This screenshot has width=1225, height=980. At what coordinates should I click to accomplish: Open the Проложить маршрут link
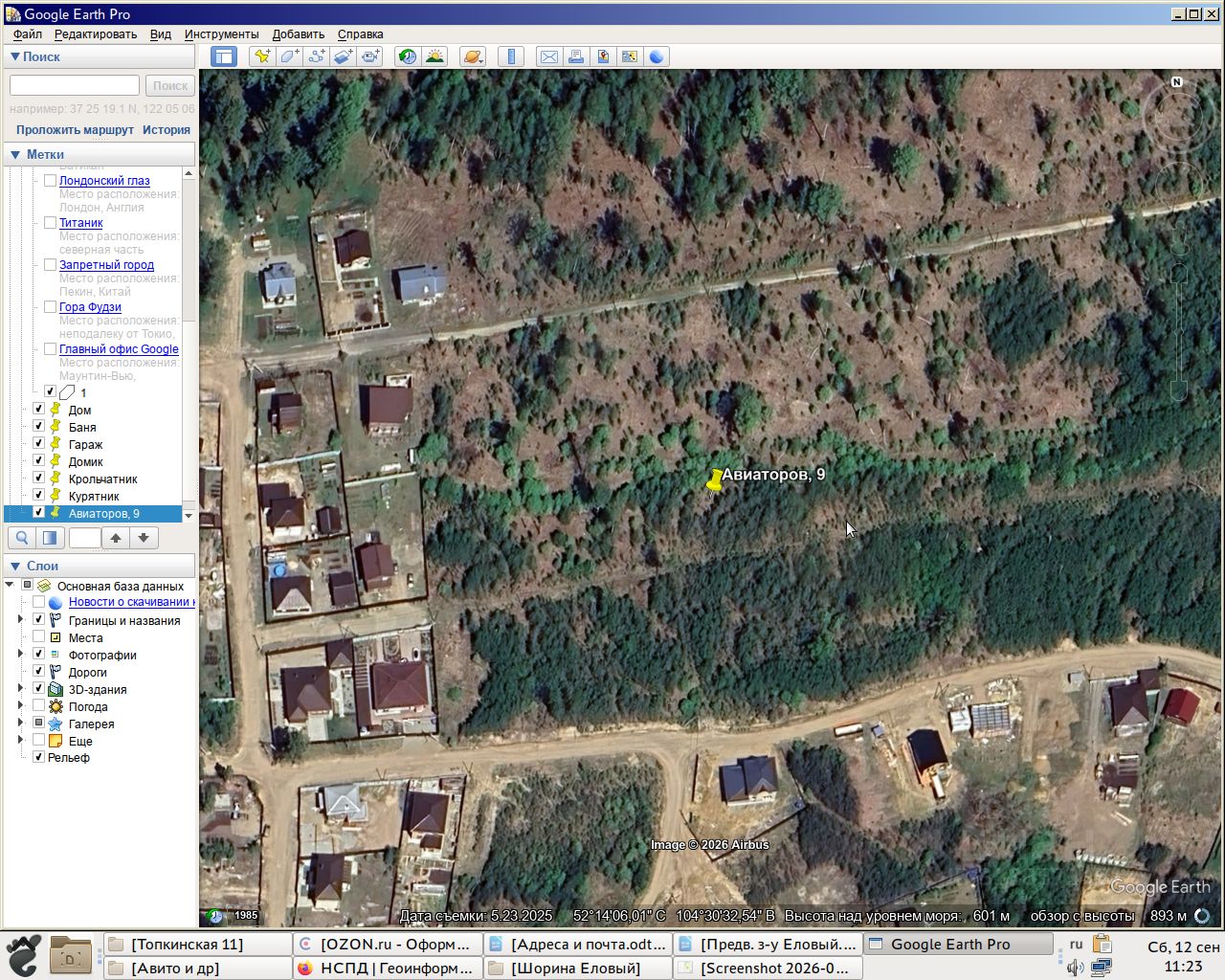pos(75,129)
